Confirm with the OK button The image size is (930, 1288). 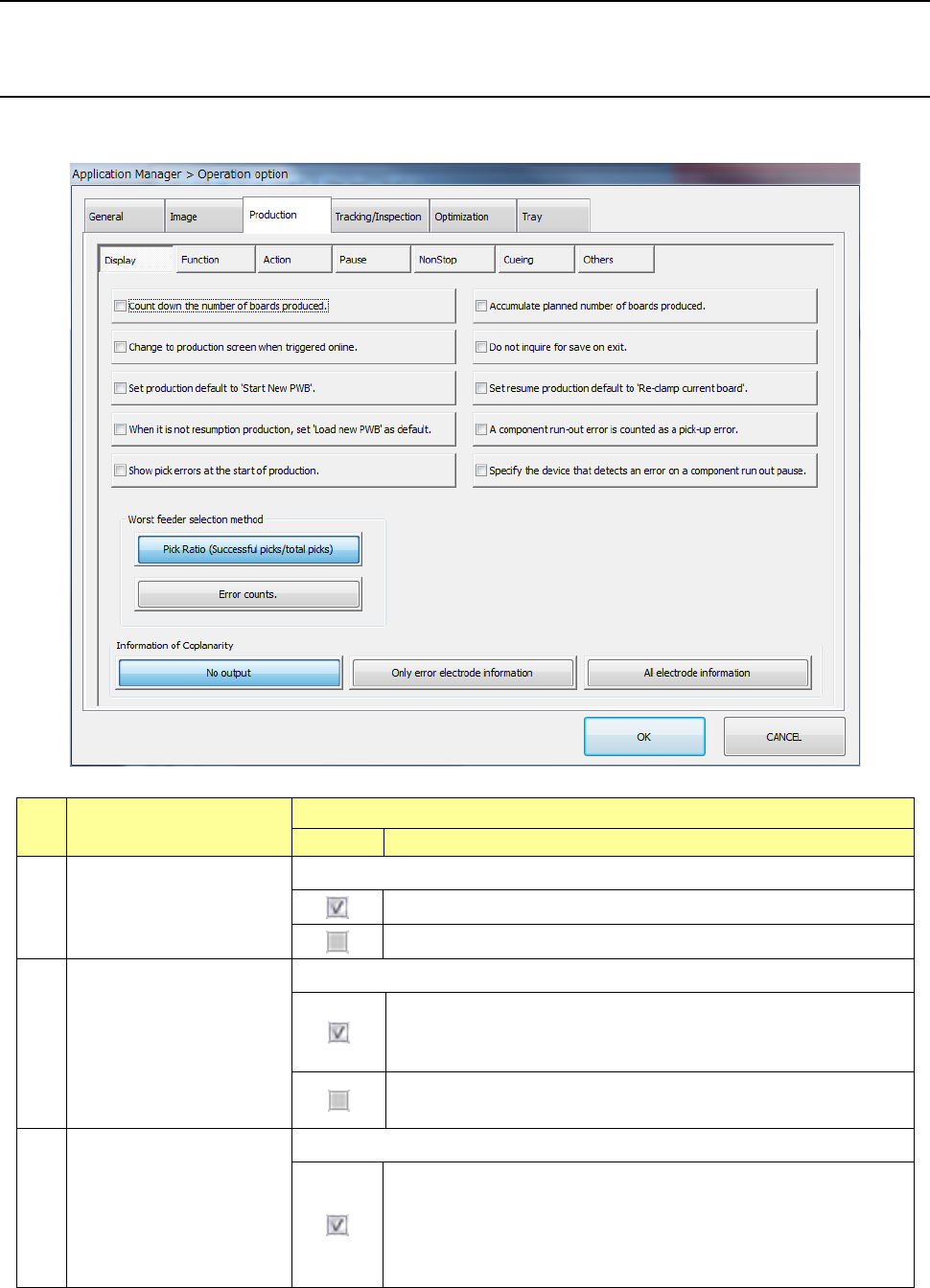click(x=644, y=737)
